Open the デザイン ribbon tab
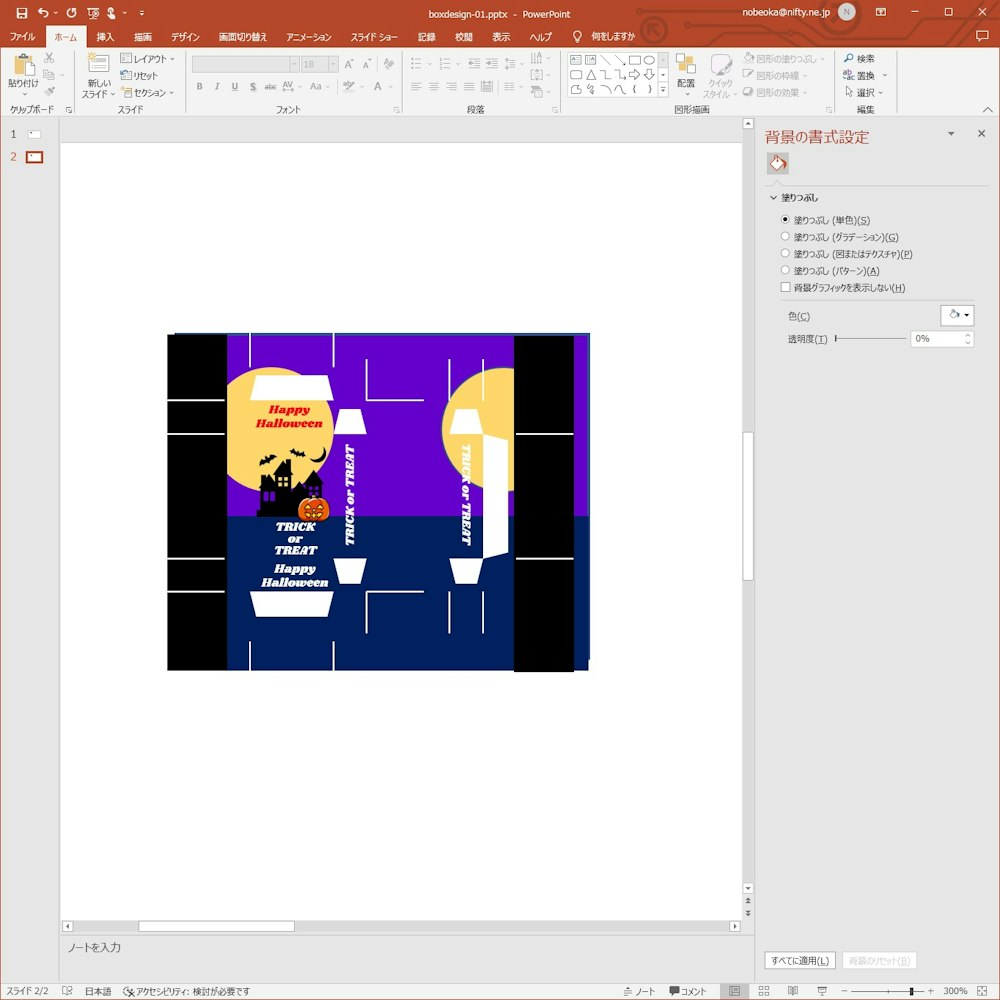The image size is (1000, 1000). pos(185,37)
